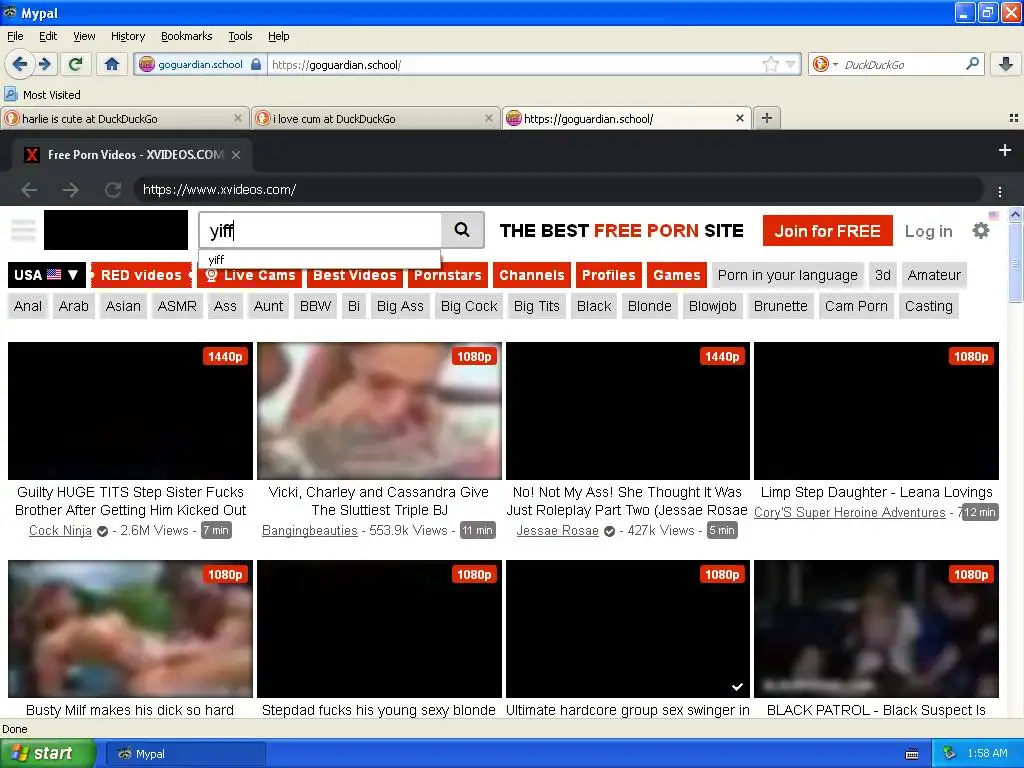
Task: Reload the page with Mypal's green refresh icon
Action: (76, 64)
